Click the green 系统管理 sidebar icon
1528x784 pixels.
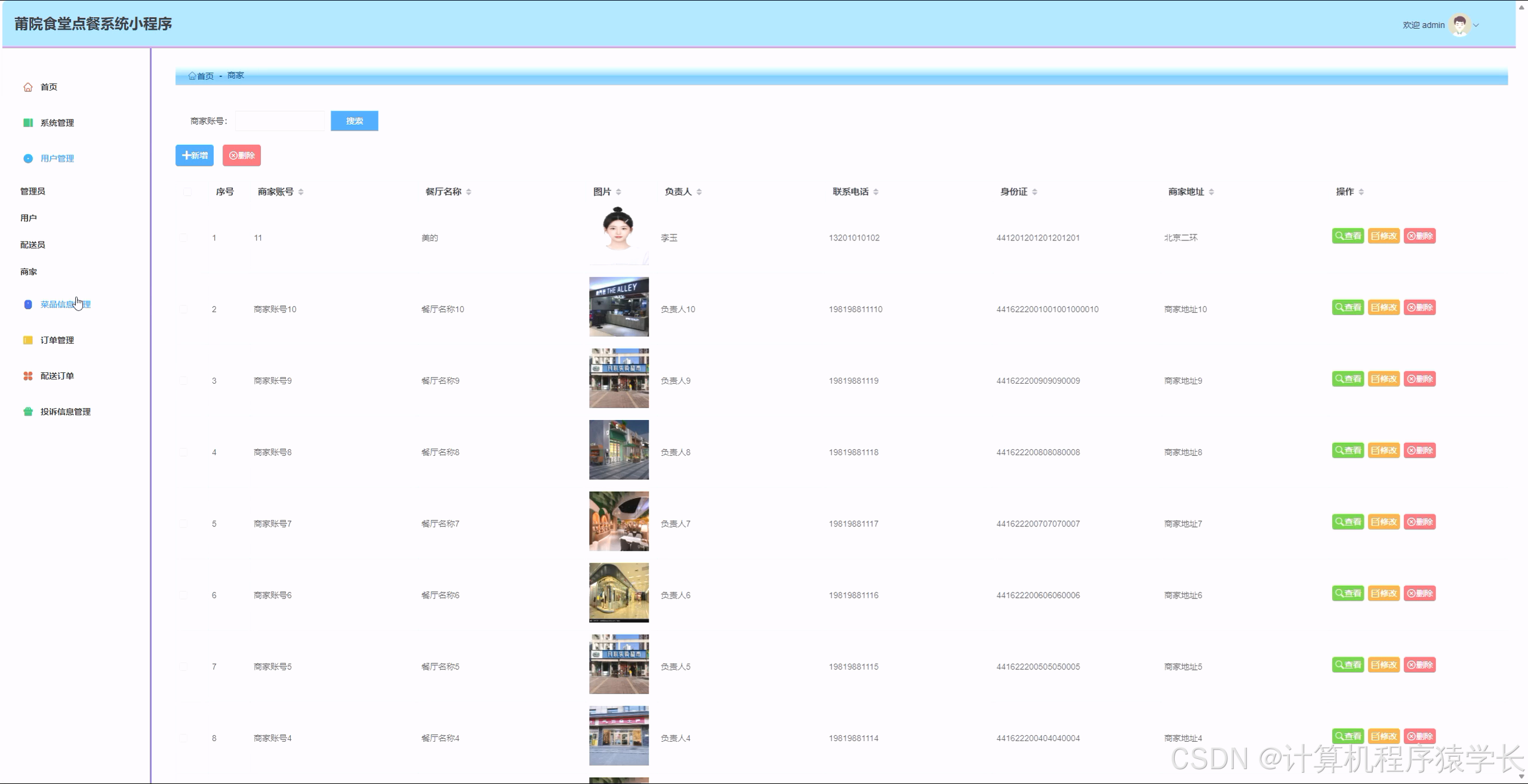pyautogui.click(x=28, y=123)
